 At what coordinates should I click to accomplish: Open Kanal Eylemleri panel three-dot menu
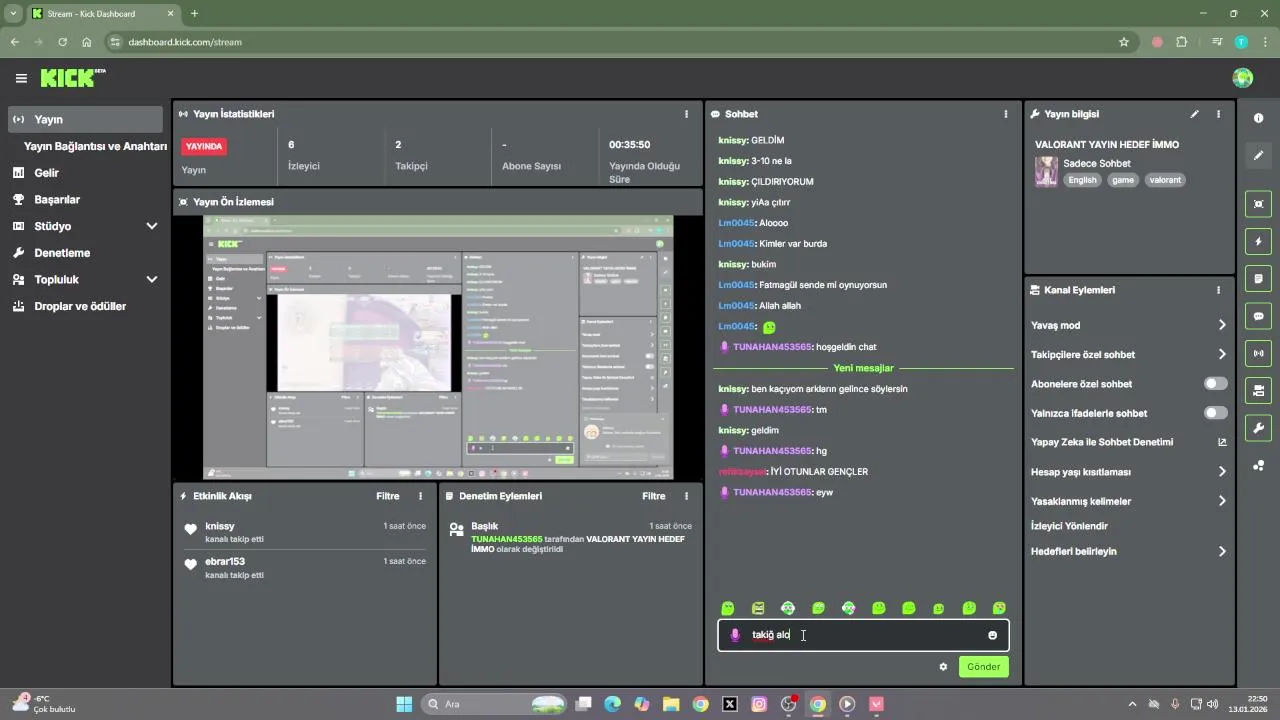(x=1218, y=290)
